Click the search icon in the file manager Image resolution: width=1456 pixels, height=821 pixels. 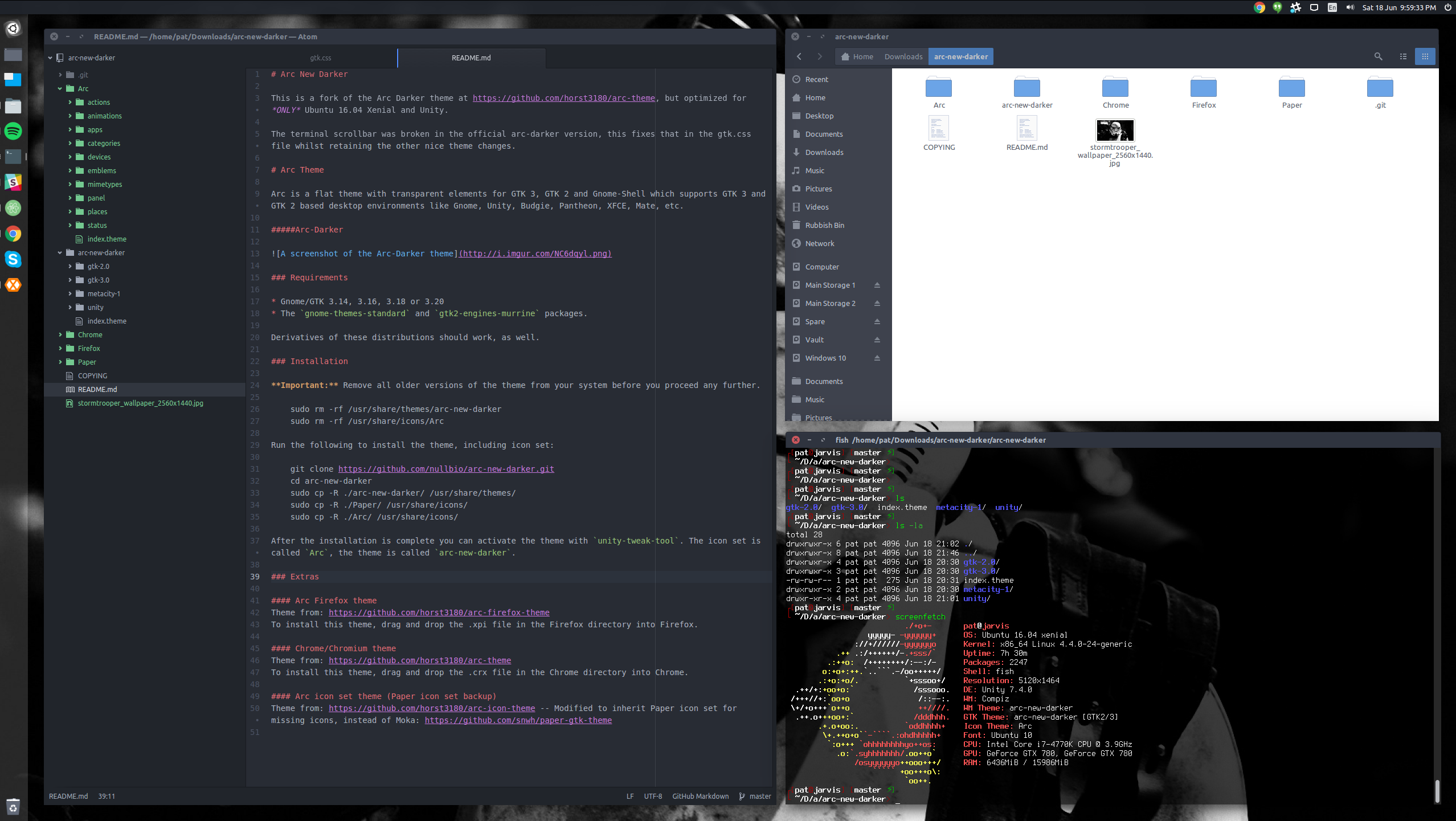click(x=1379, y=56)
